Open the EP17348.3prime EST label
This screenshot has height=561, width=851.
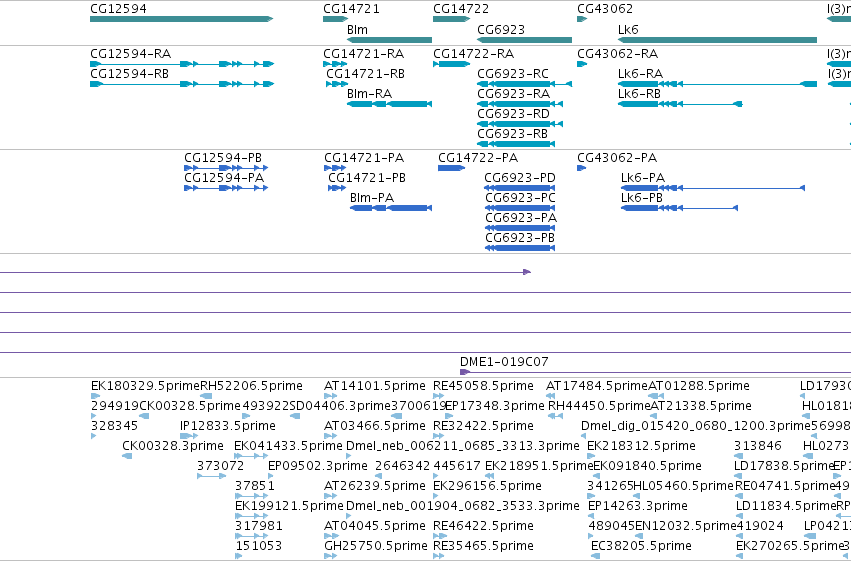click(x=494, y=406)
